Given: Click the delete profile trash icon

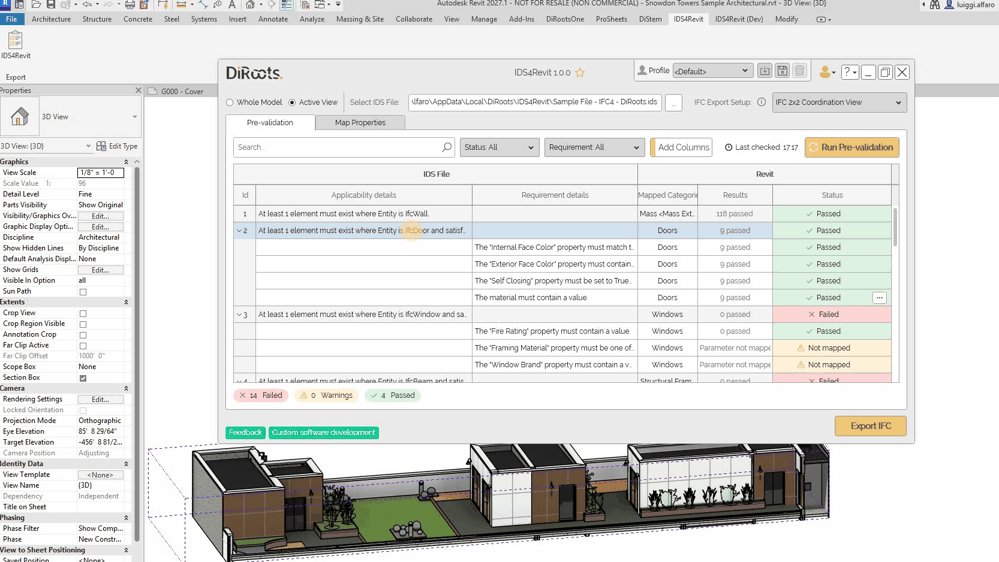Looking at the screenshot, I should (x=800, y=71).
